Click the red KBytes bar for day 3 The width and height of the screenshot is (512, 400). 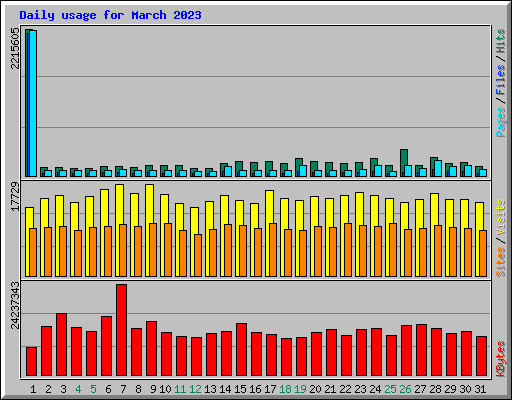coord(61,345)
